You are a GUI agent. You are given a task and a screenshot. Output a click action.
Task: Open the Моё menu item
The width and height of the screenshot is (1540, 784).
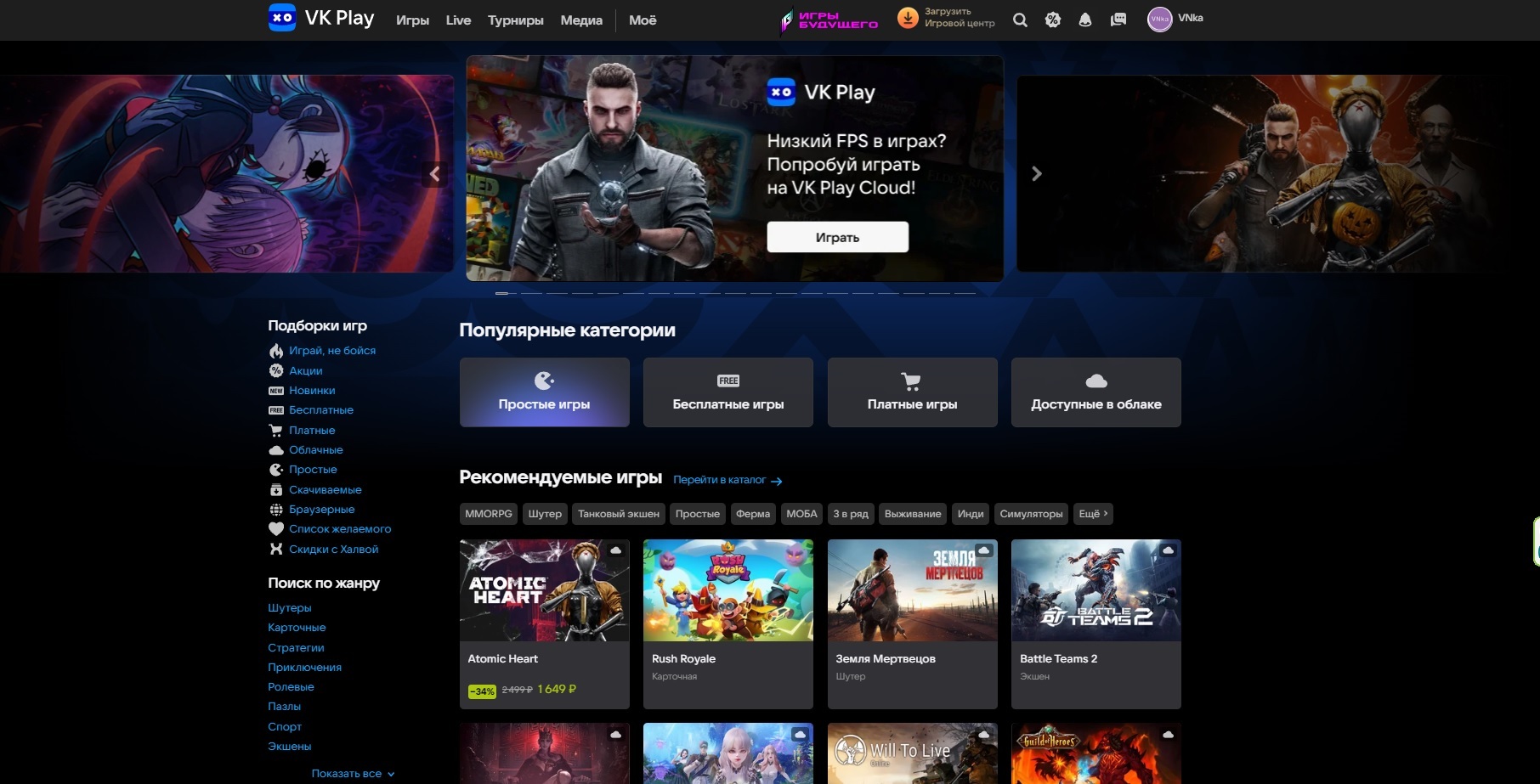pyautogui.click(x=643, y=20)
